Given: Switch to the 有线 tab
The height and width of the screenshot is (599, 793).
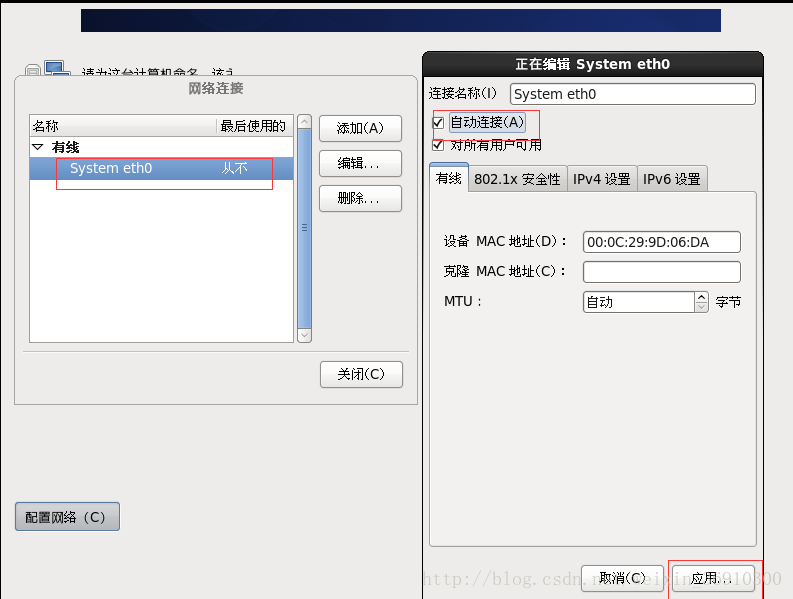Looking at the screenshot, I should point(449,178).
